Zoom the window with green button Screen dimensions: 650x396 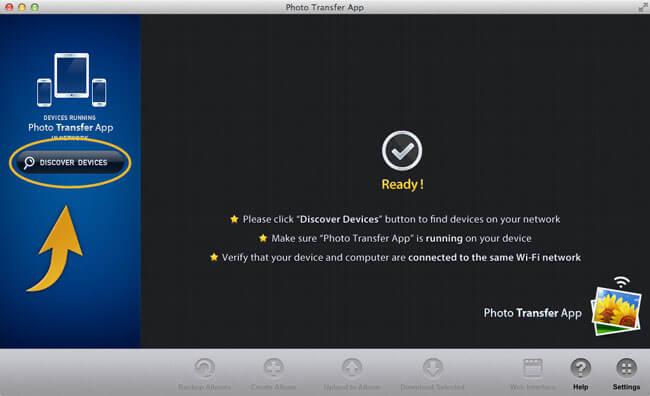point(35,7)
